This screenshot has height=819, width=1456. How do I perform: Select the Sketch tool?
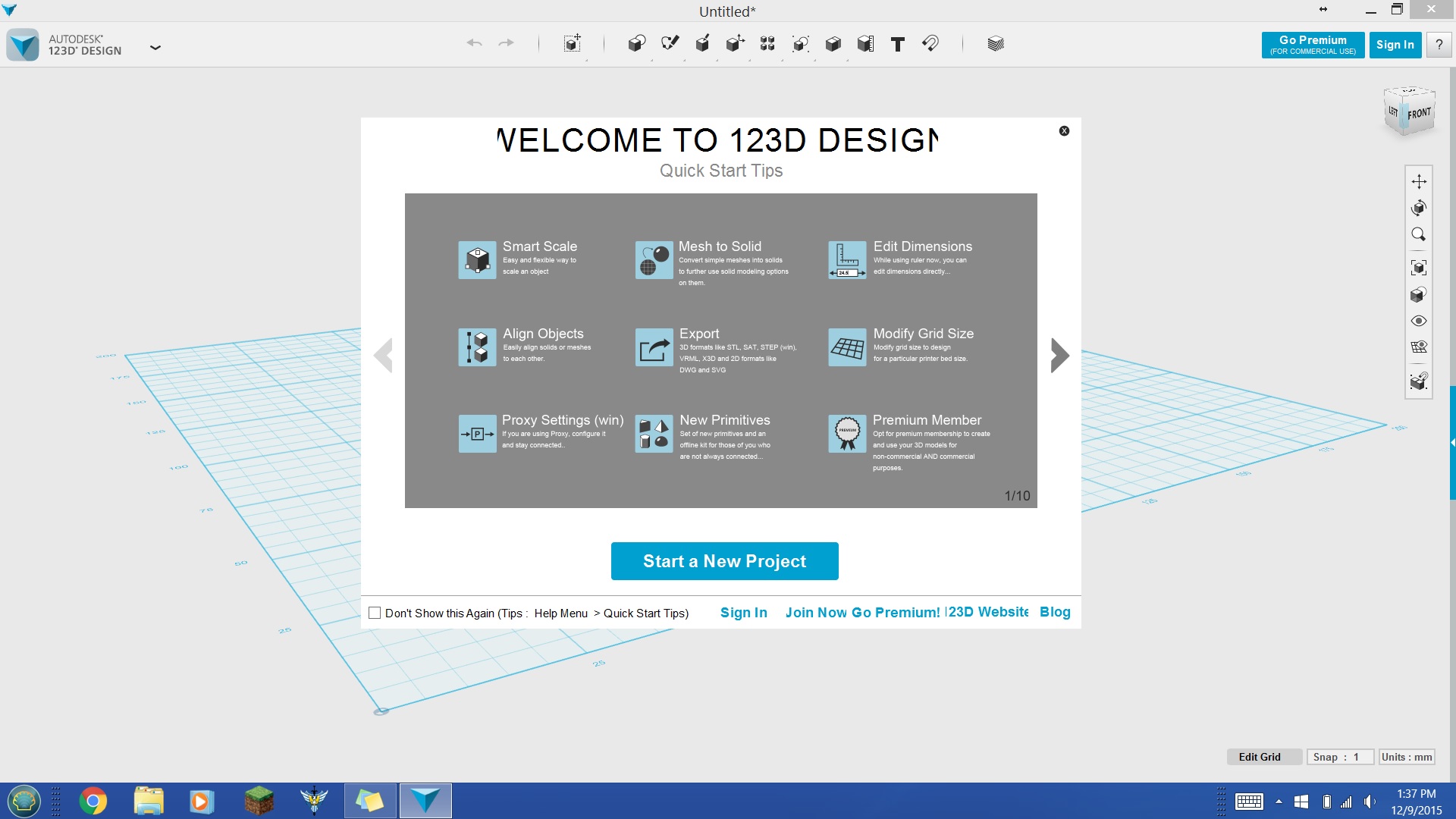point(670,43)
